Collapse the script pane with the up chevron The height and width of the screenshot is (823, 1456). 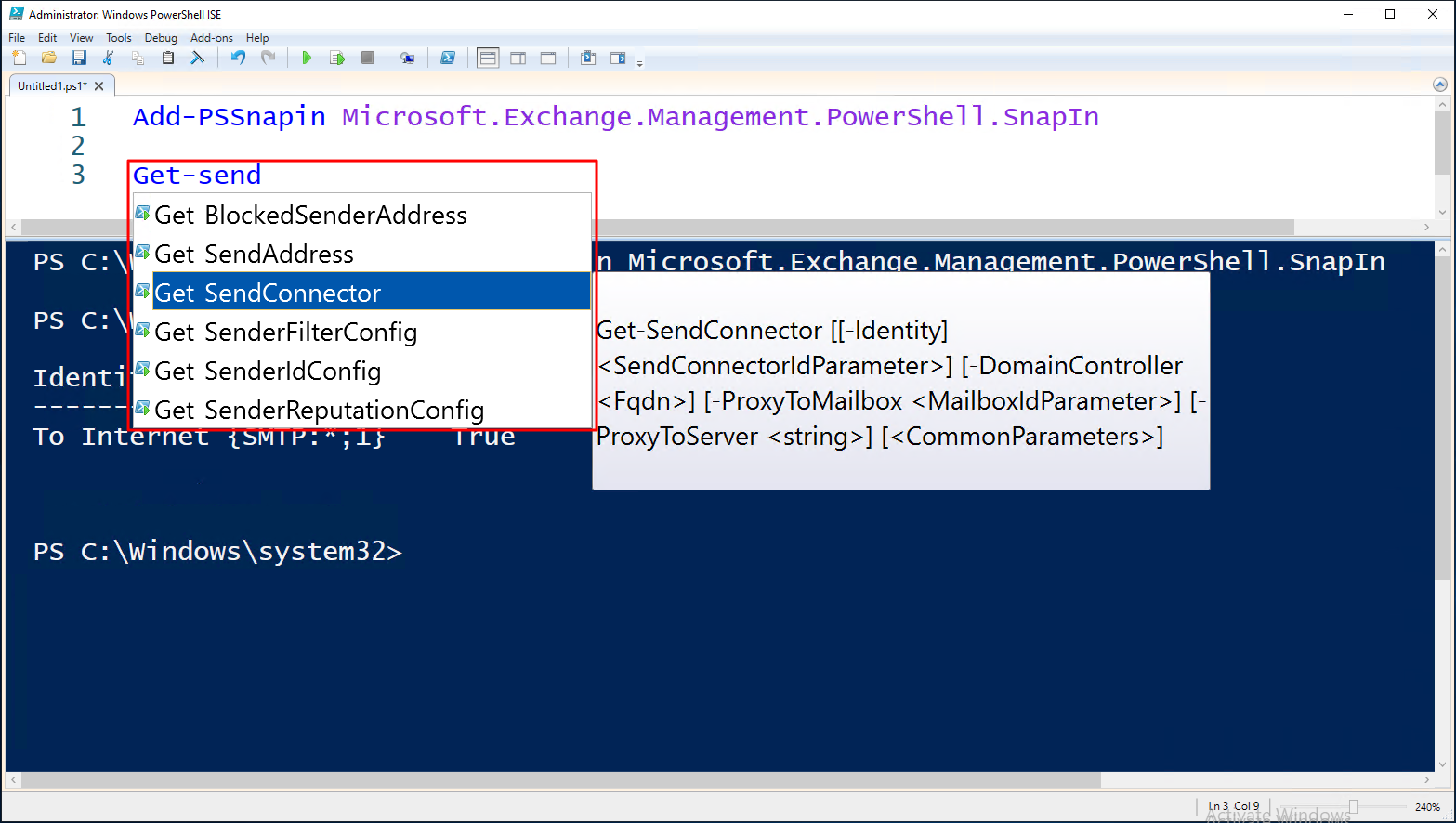[x=1440, y=85]
